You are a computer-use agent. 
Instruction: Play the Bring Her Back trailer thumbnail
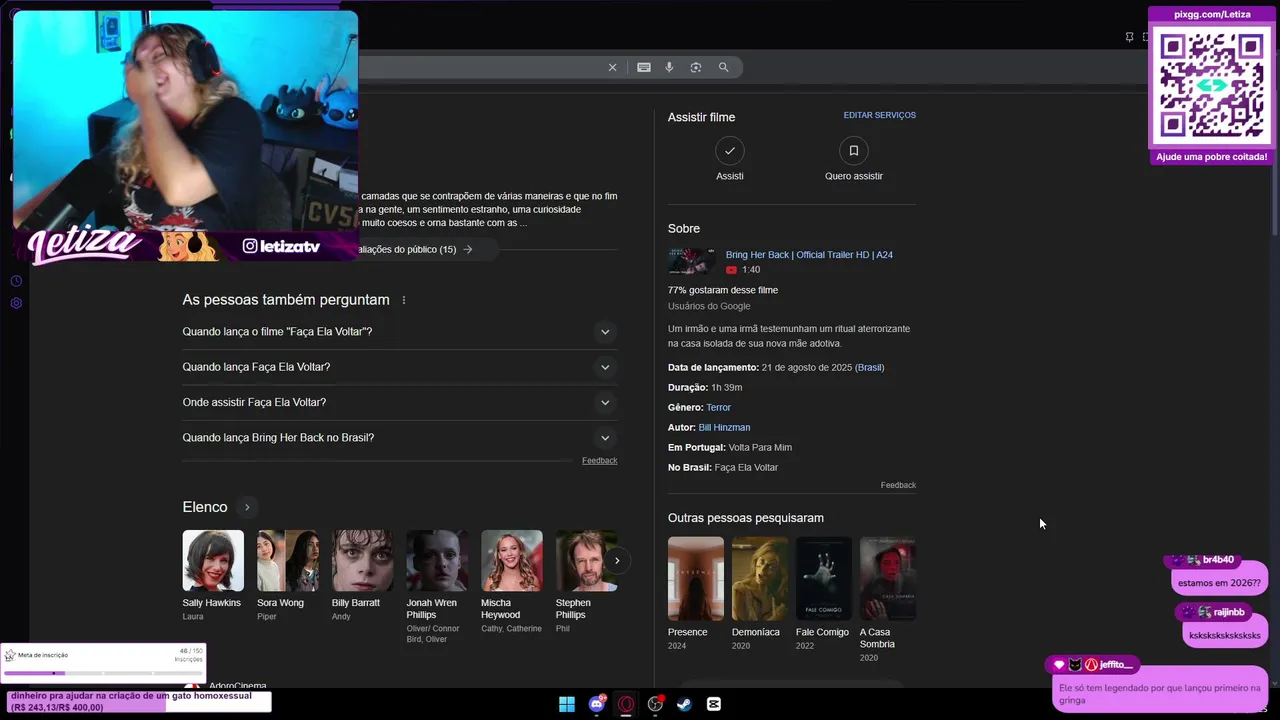click(x=692, y=262)
